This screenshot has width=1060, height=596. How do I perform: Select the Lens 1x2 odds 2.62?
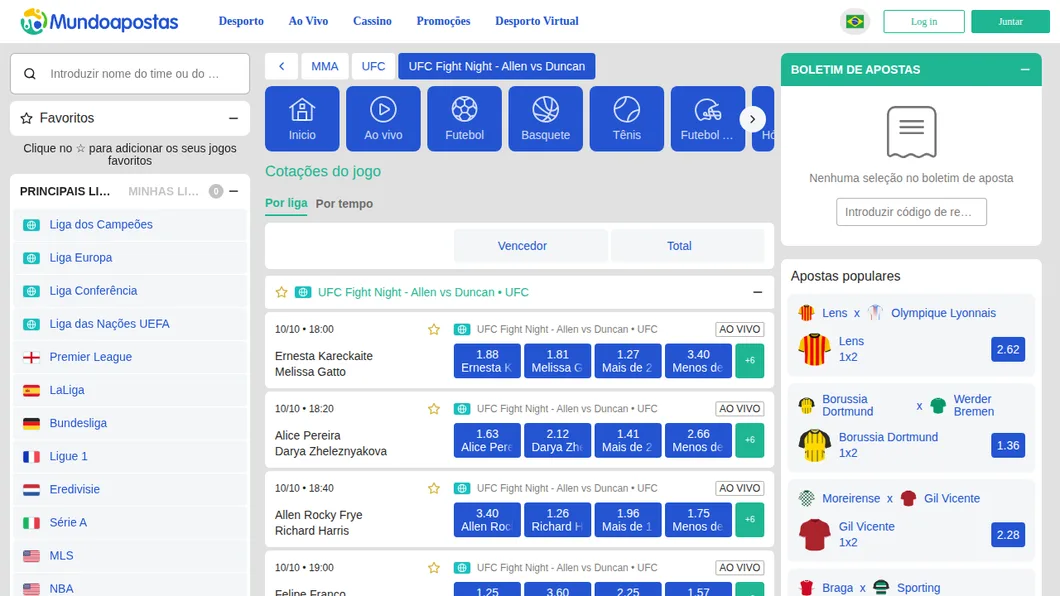[1008, 349]
